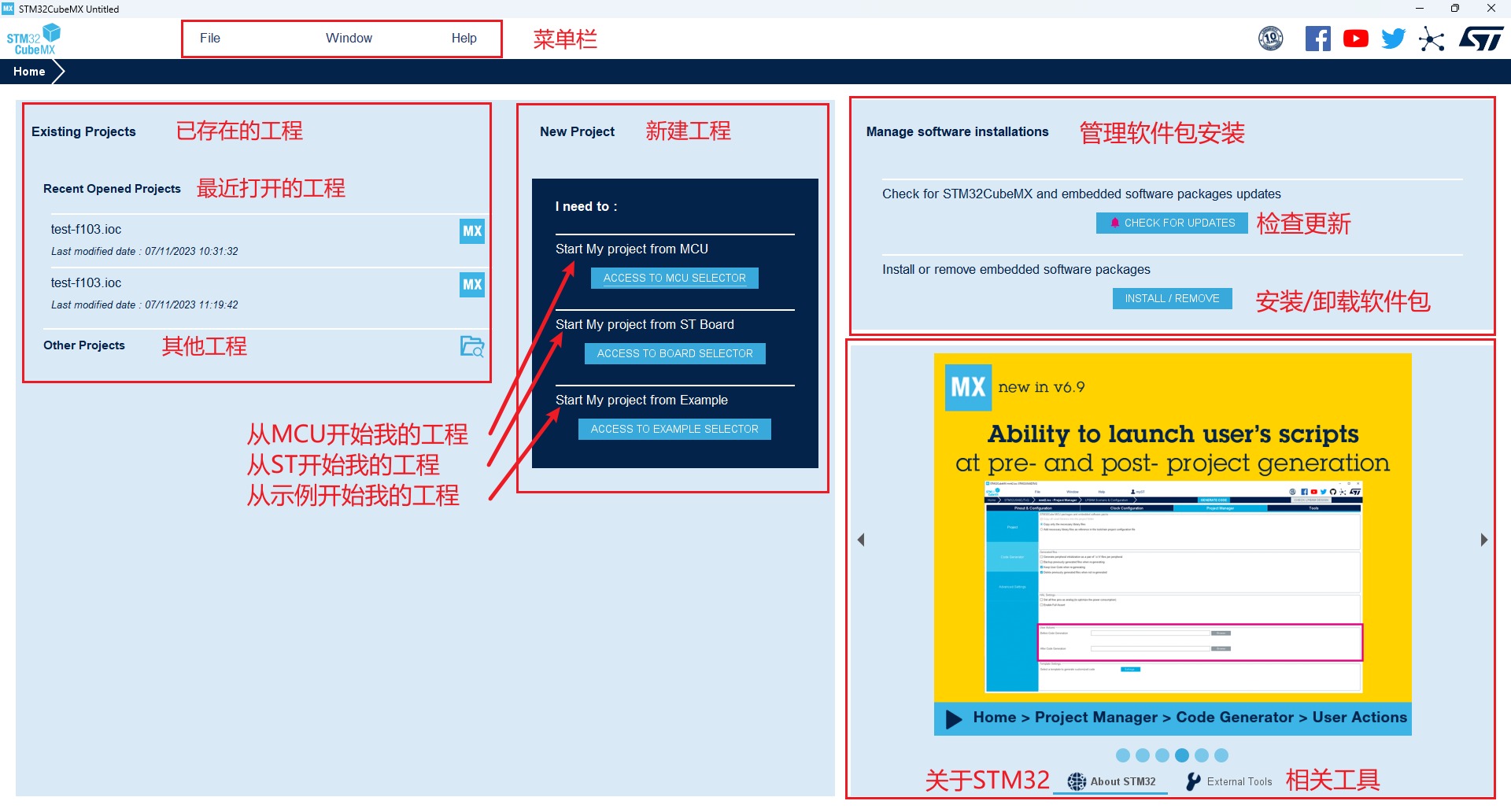Click Access to MCU Selector button
The width and height of the screenshot is (1511, 812).
[x=674, y=278]
